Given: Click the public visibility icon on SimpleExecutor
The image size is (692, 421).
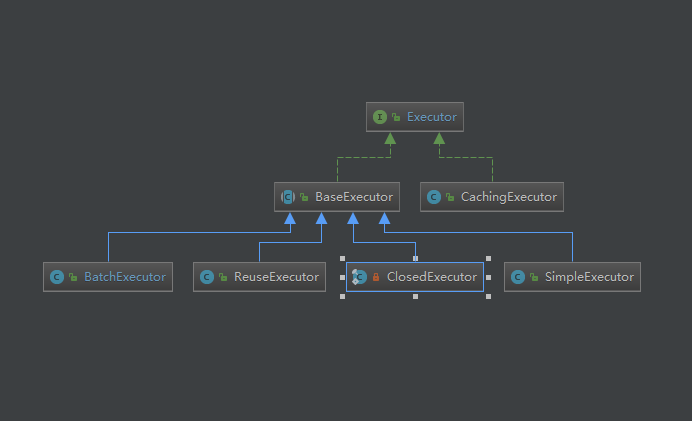Looking at the screenshot, I should point(534,277).
